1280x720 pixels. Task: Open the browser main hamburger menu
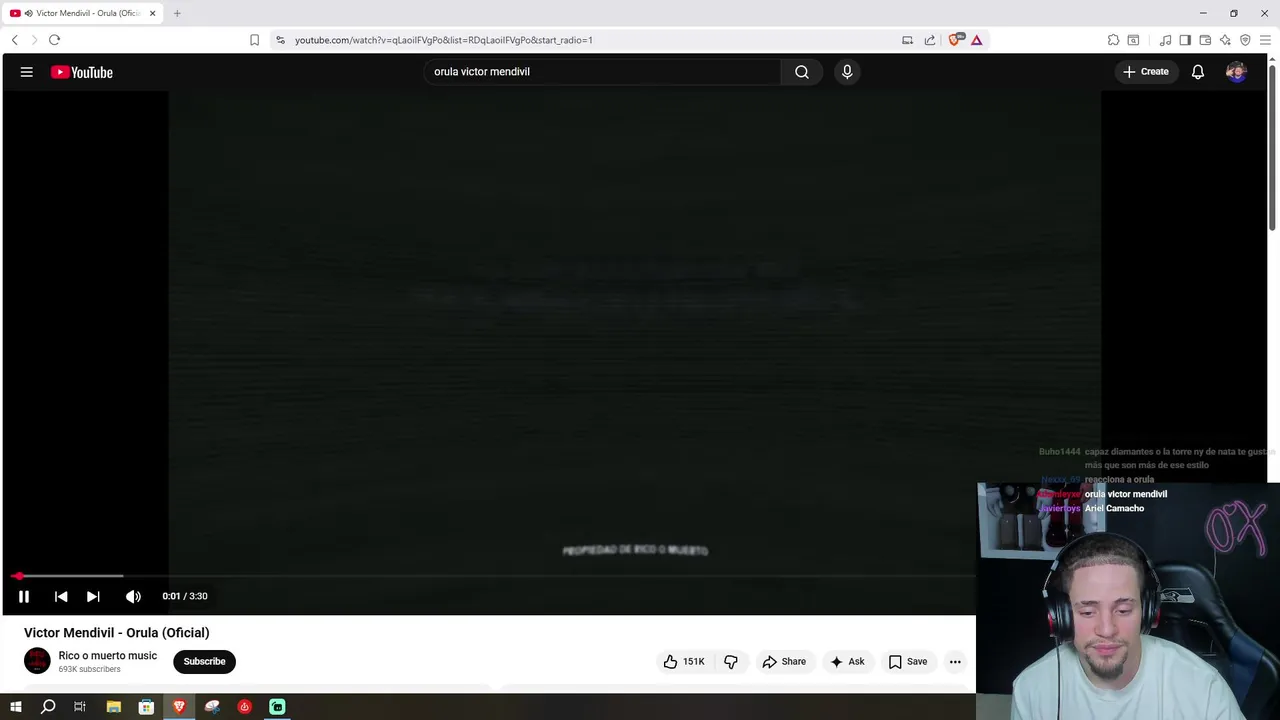pyautogui.click(x=1265, y=40)
